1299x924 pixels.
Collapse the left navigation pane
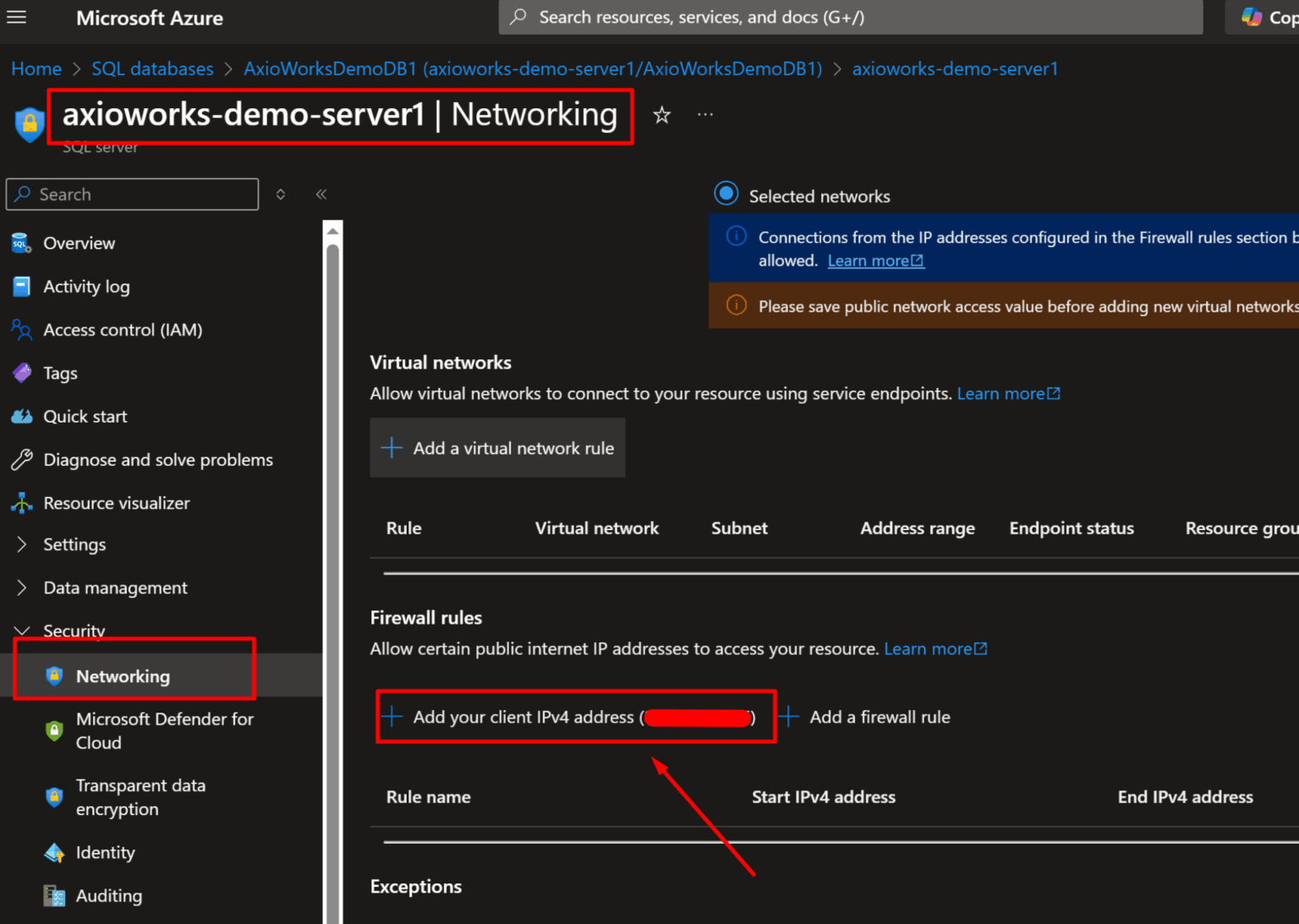(321, 194)
